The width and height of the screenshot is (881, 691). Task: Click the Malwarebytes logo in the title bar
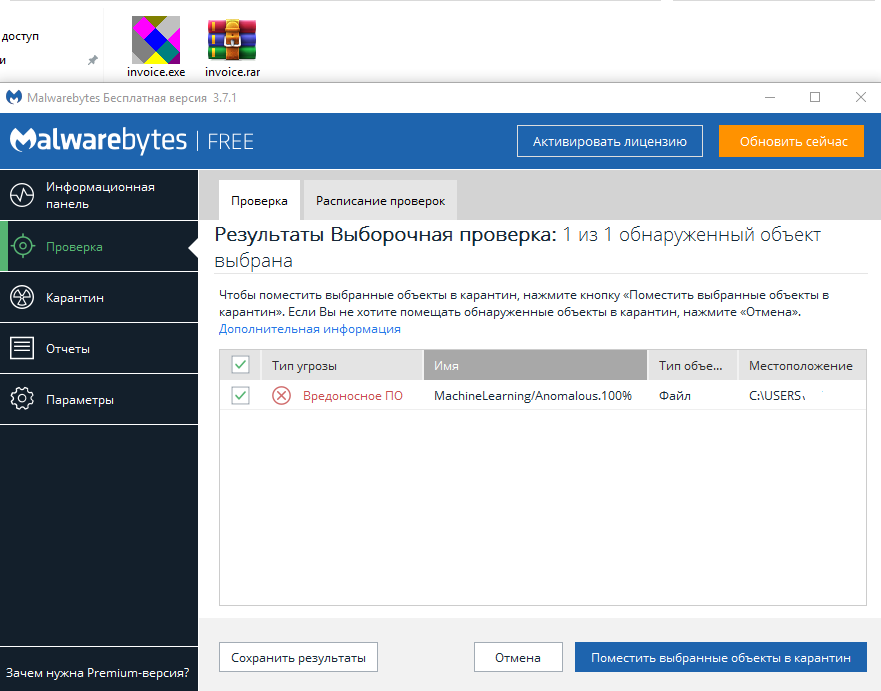coord(13,97)
